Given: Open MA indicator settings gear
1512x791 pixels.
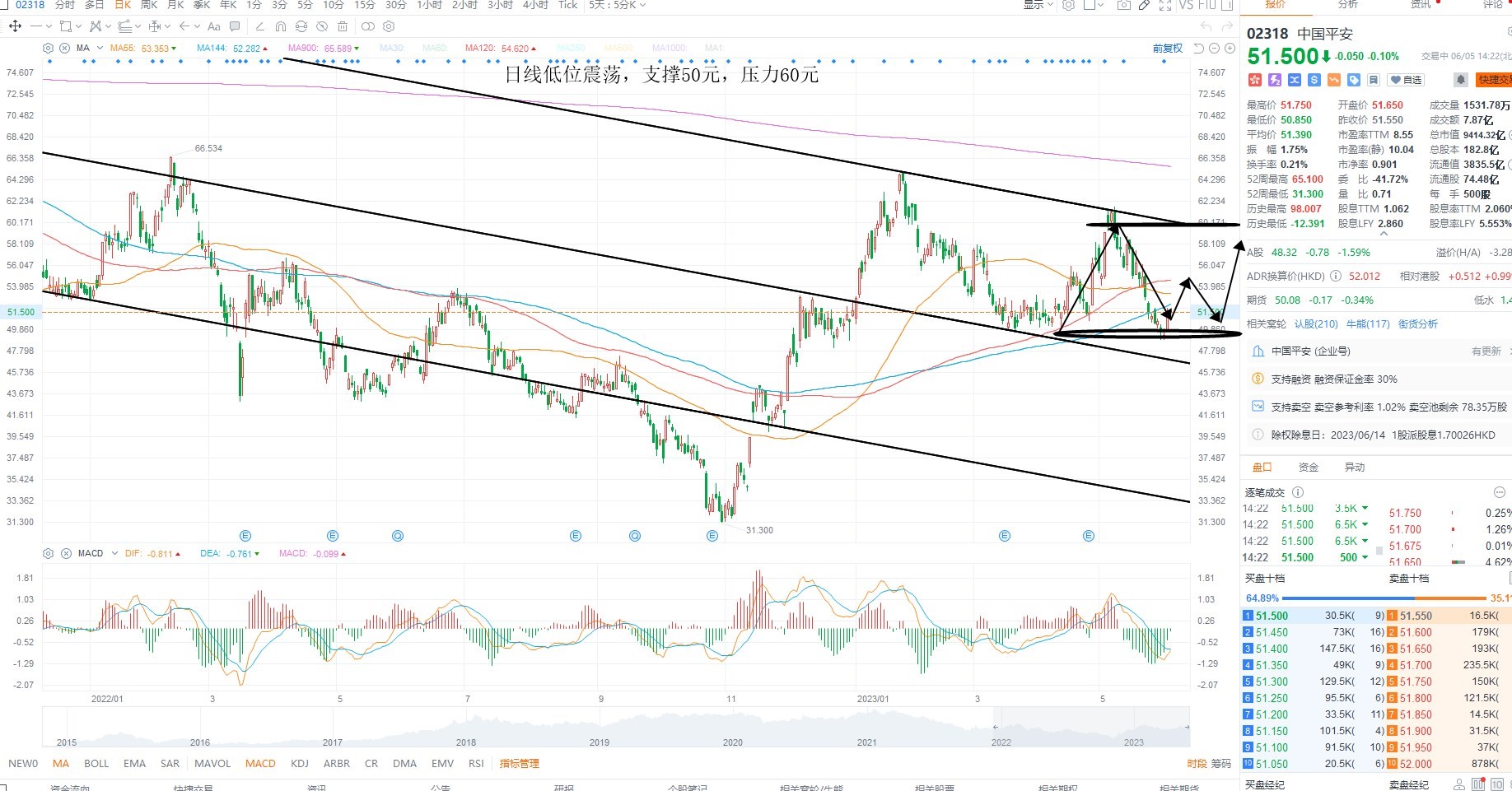Looking at the screenshot, I should click(48, 48).
